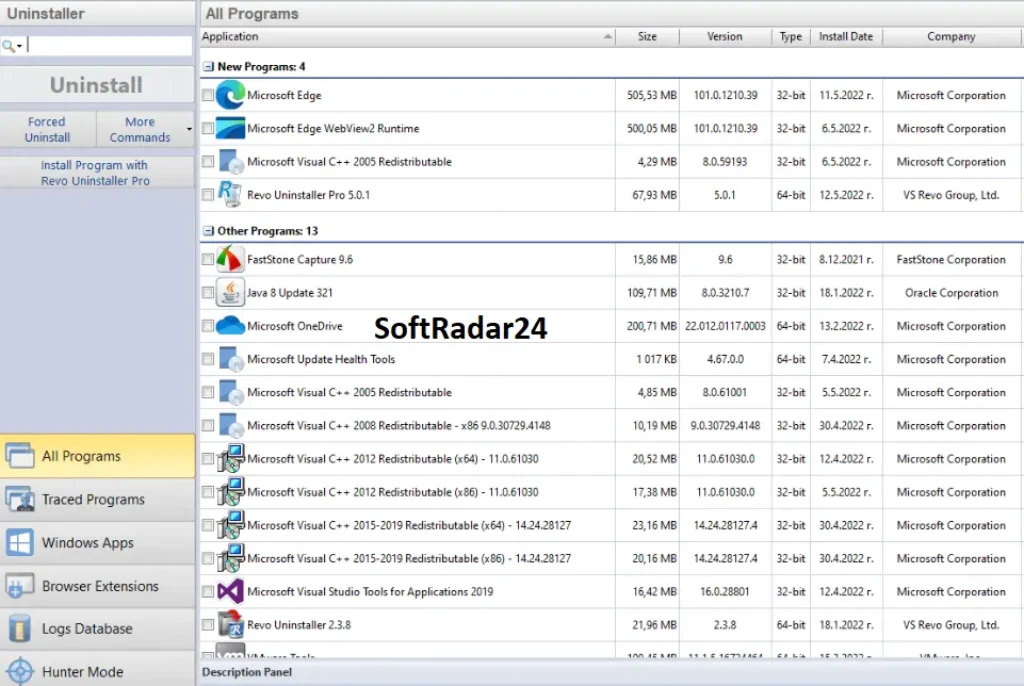The height and width of the screenshot is (686, 1024).
Task: Collapse the Other Programs group
Action: point(209,230)
